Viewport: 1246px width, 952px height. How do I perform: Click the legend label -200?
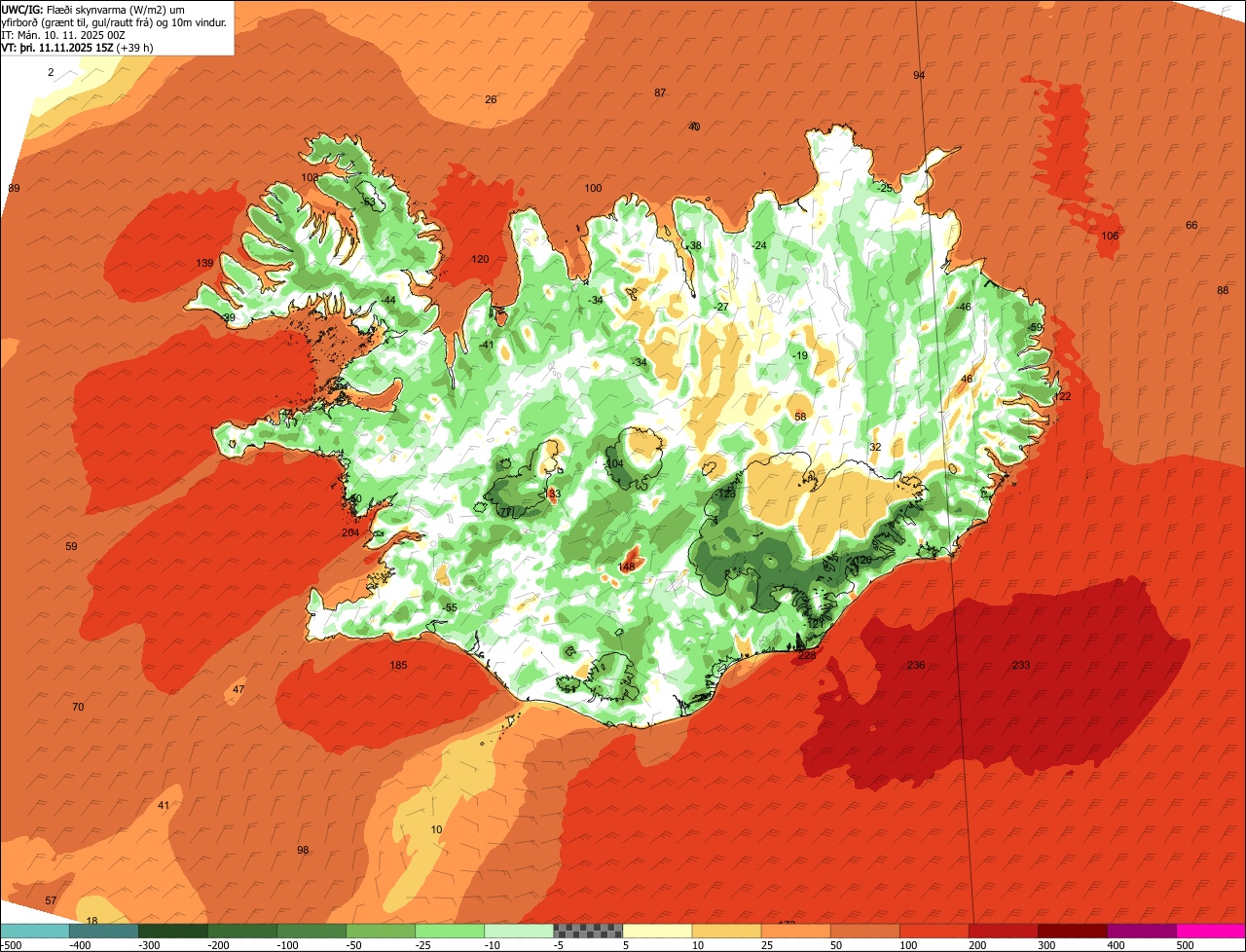[x=218, y=945]
